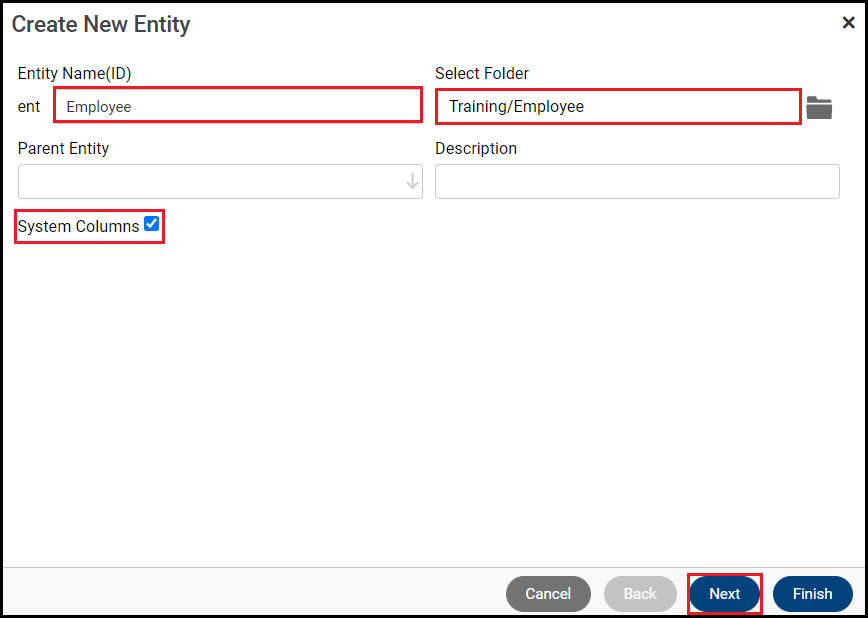Screen dimensions: 868x618
Task: Click the Description label
Action: coord(476,148)
